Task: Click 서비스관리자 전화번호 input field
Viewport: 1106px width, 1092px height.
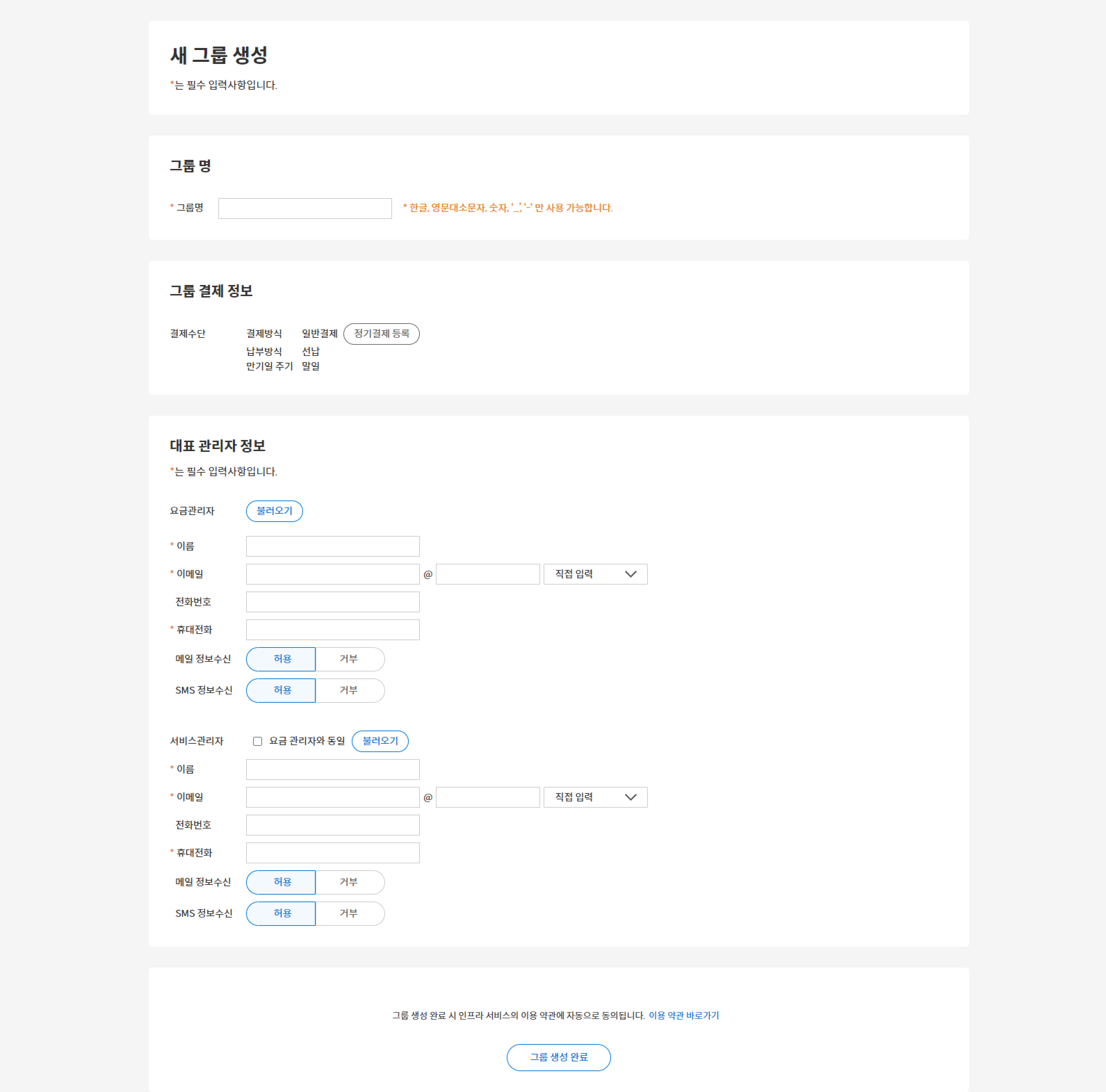Action: (x=333, y=825)
